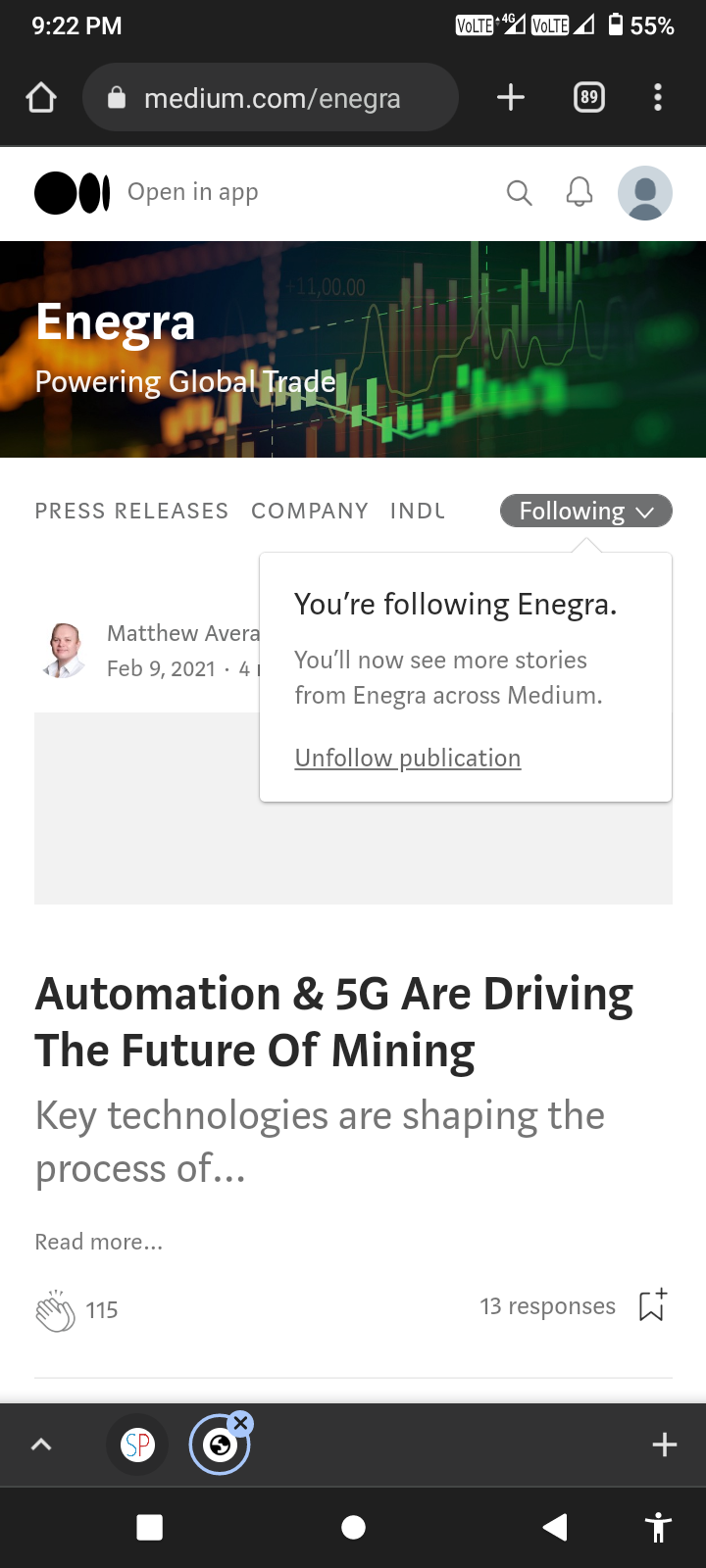
Task: Open the 13 responses link
Action: coord(547,1306)
